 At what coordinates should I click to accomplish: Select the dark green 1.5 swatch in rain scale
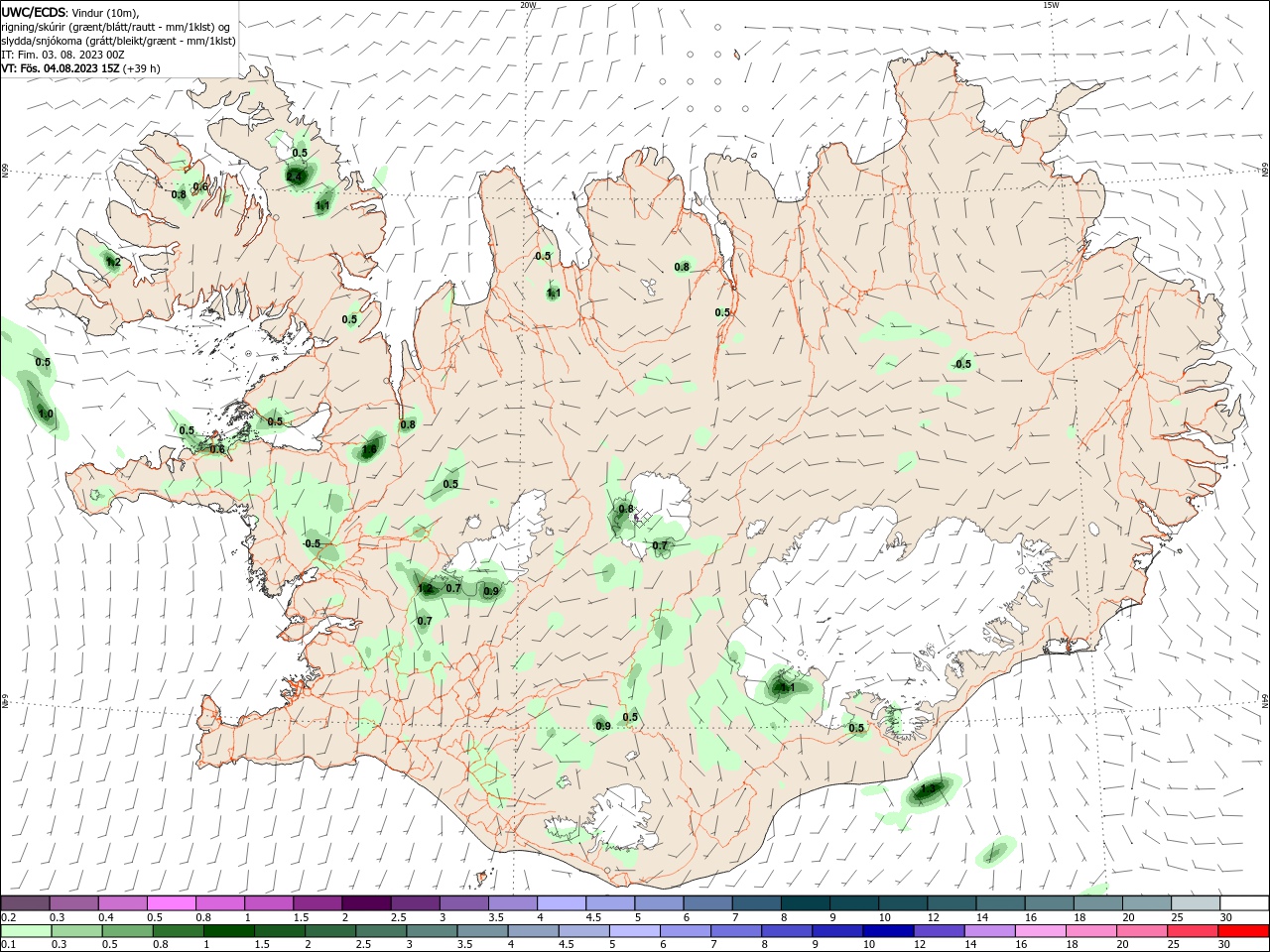(280, 931)
